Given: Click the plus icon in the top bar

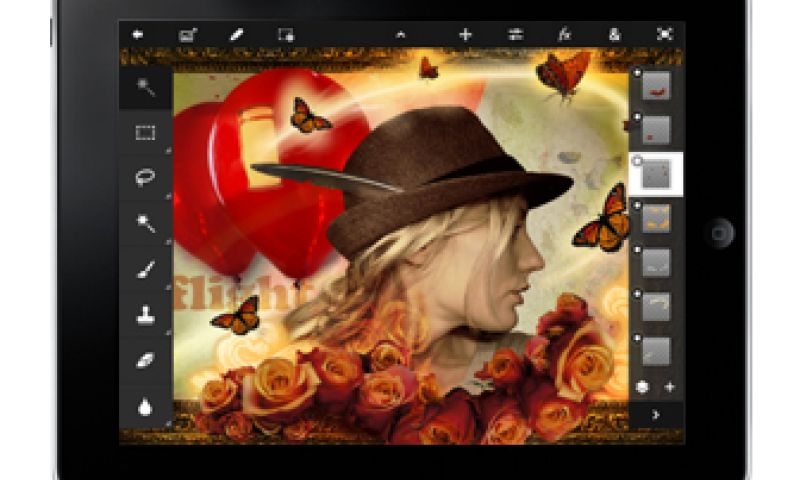Looking at the screenshot, I should tap(465, 35).
